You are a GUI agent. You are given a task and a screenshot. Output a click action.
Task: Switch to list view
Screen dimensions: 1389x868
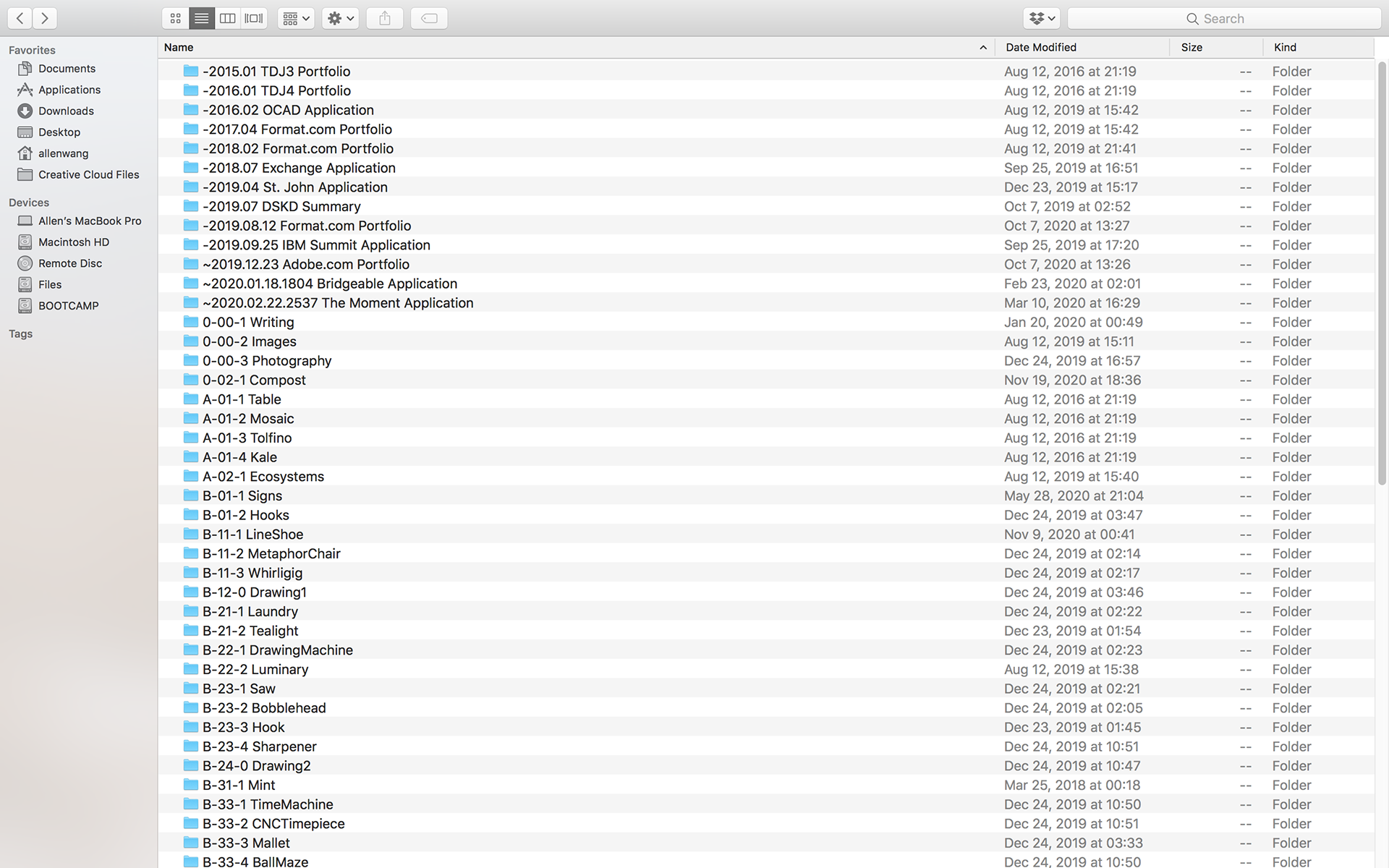pos(201,18)
